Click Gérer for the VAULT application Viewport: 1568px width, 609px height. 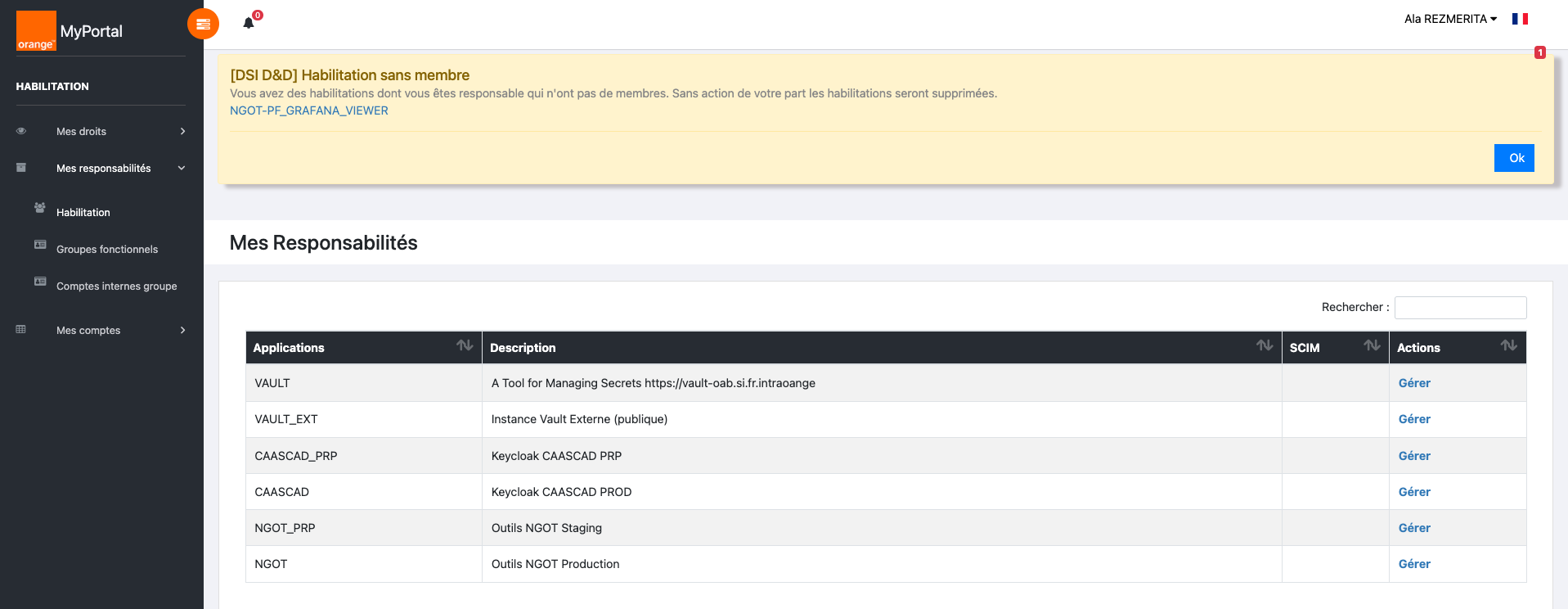pyautogui.click(x=1414, y=383)
